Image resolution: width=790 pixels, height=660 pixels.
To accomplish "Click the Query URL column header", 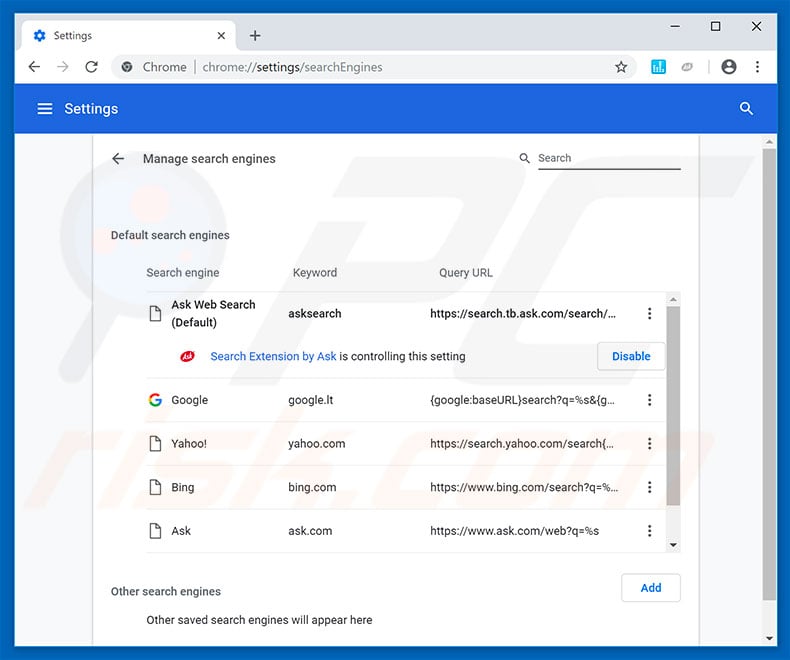I will [466, 273].
